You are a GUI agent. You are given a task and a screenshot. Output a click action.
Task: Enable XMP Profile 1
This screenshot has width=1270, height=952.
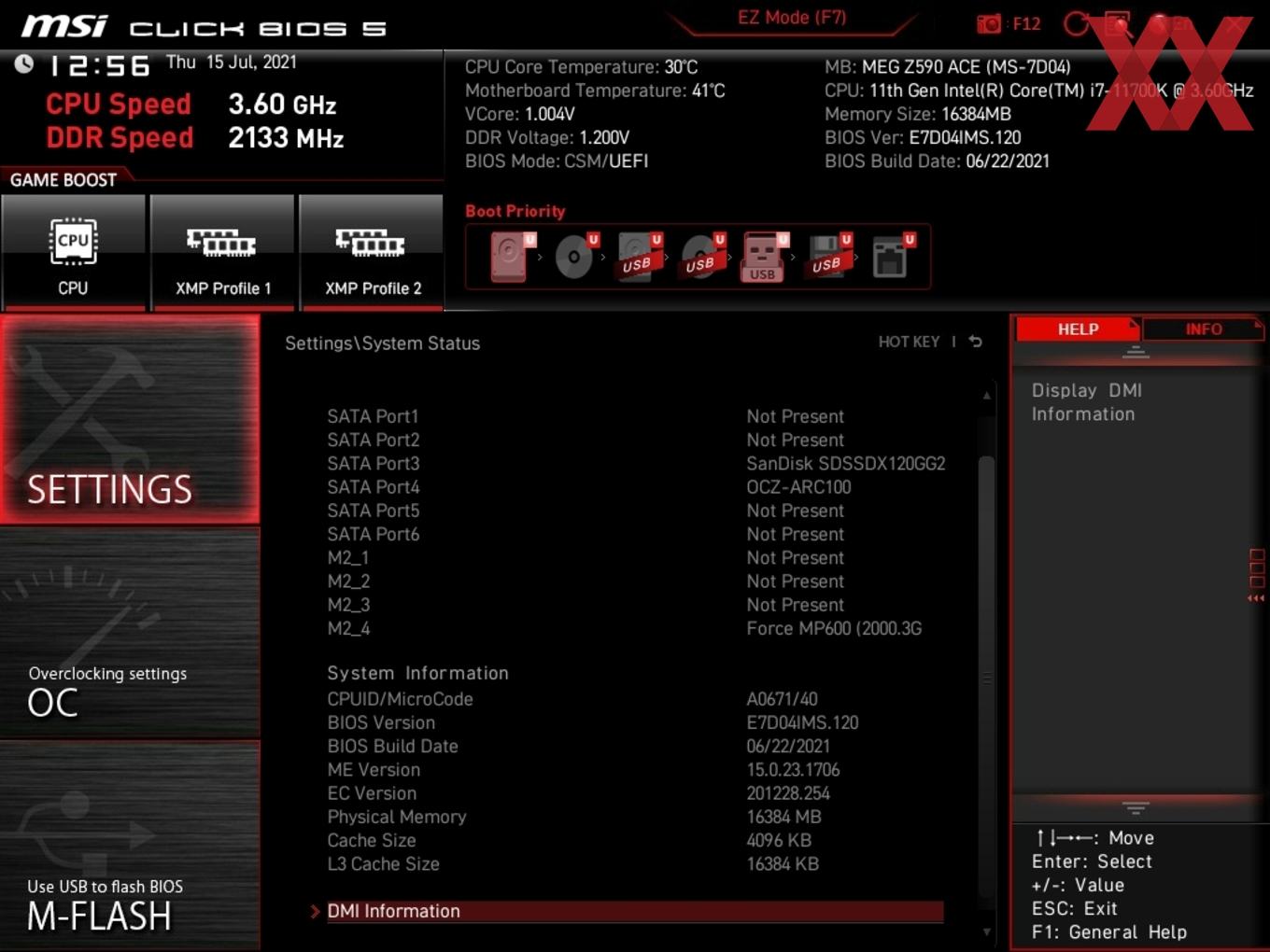click(222, 252)
